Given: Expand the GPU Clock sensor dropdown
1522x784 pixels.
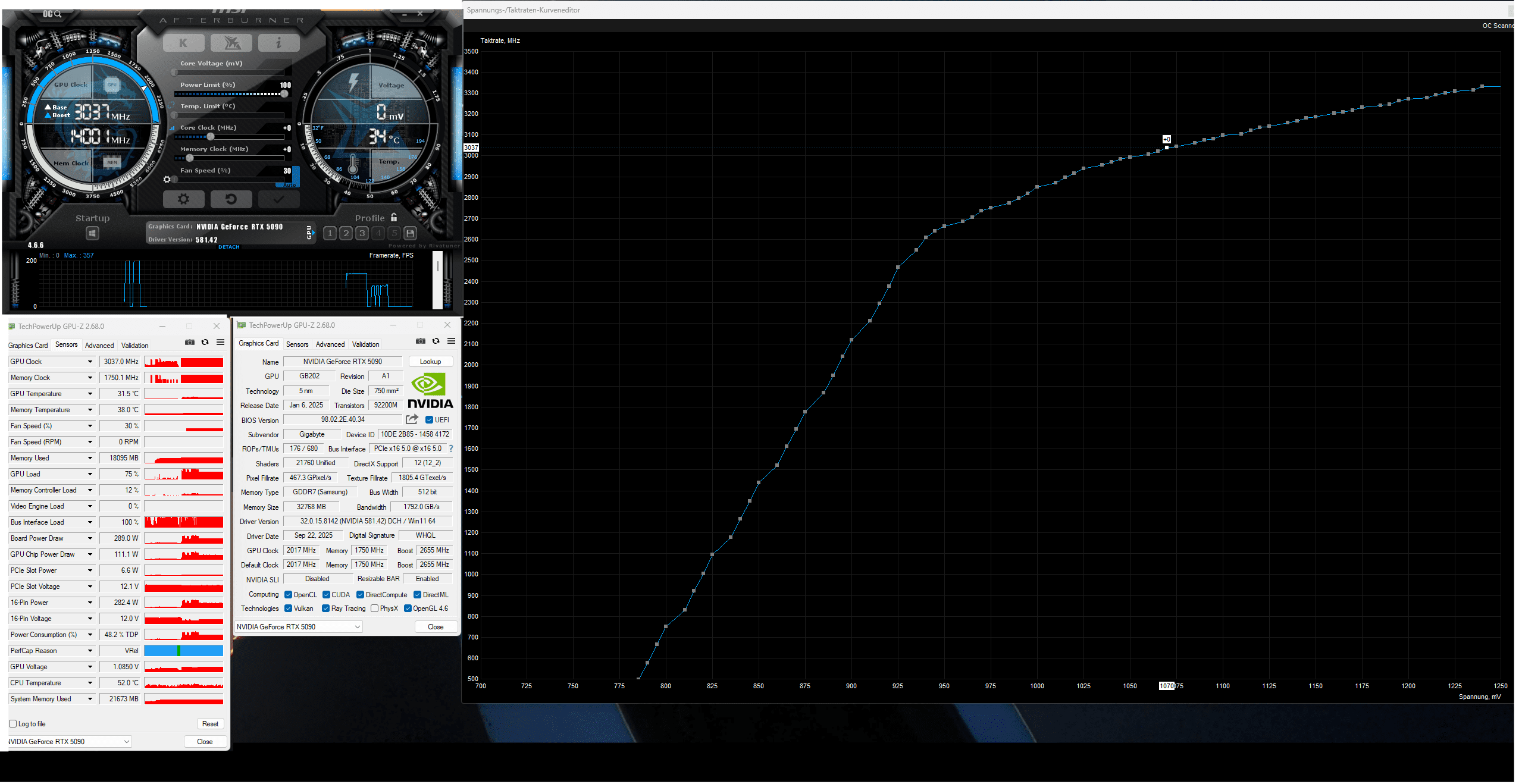Looking at the screenshot, I should [90, 362].
